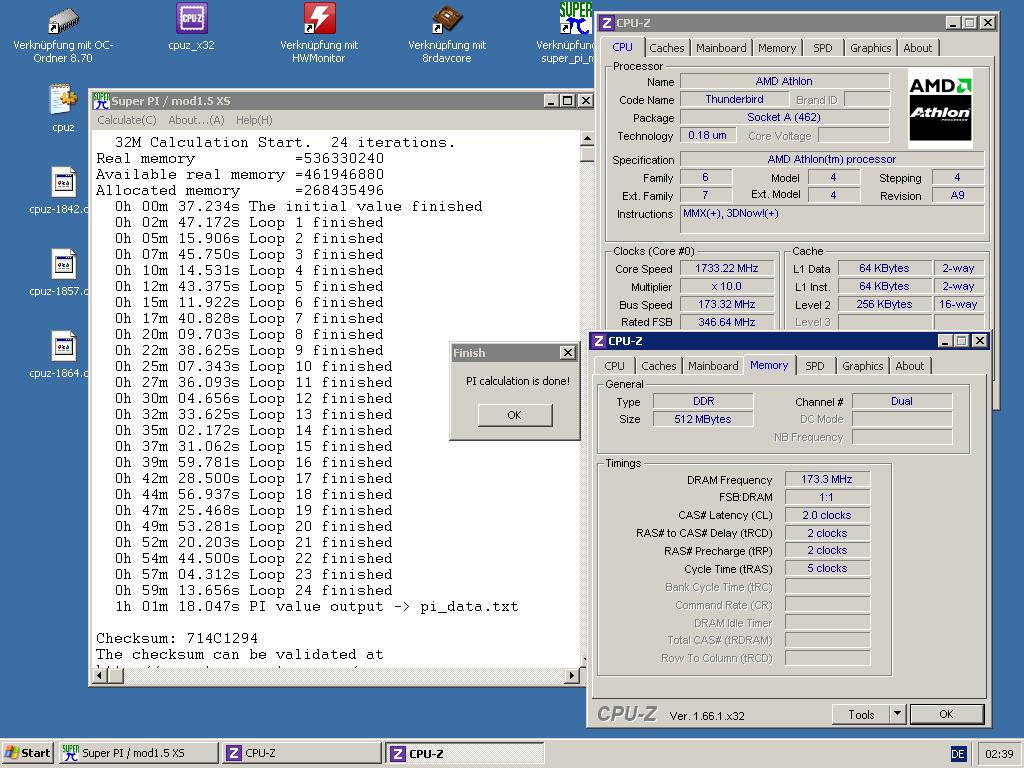The height and width of the screenshot is (768, 1024).
Task: Confirm the PI calculation is done dialog with OK
Action: tap(515, 415)
